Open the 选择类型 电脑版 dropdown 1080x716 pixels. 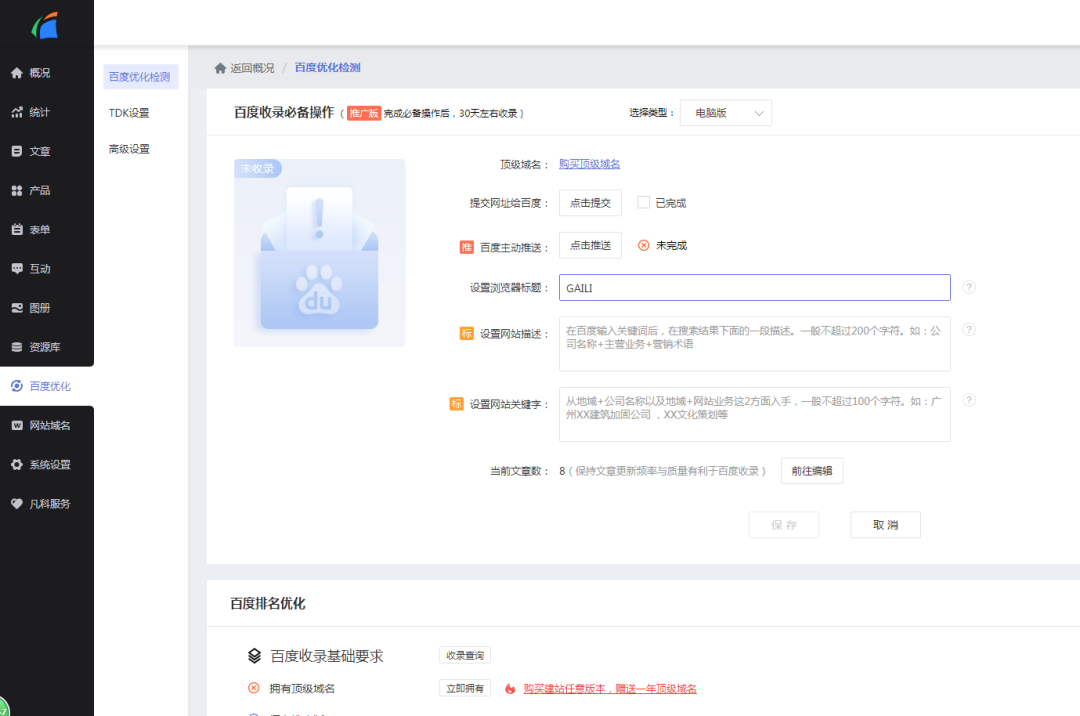pos(725,113)
